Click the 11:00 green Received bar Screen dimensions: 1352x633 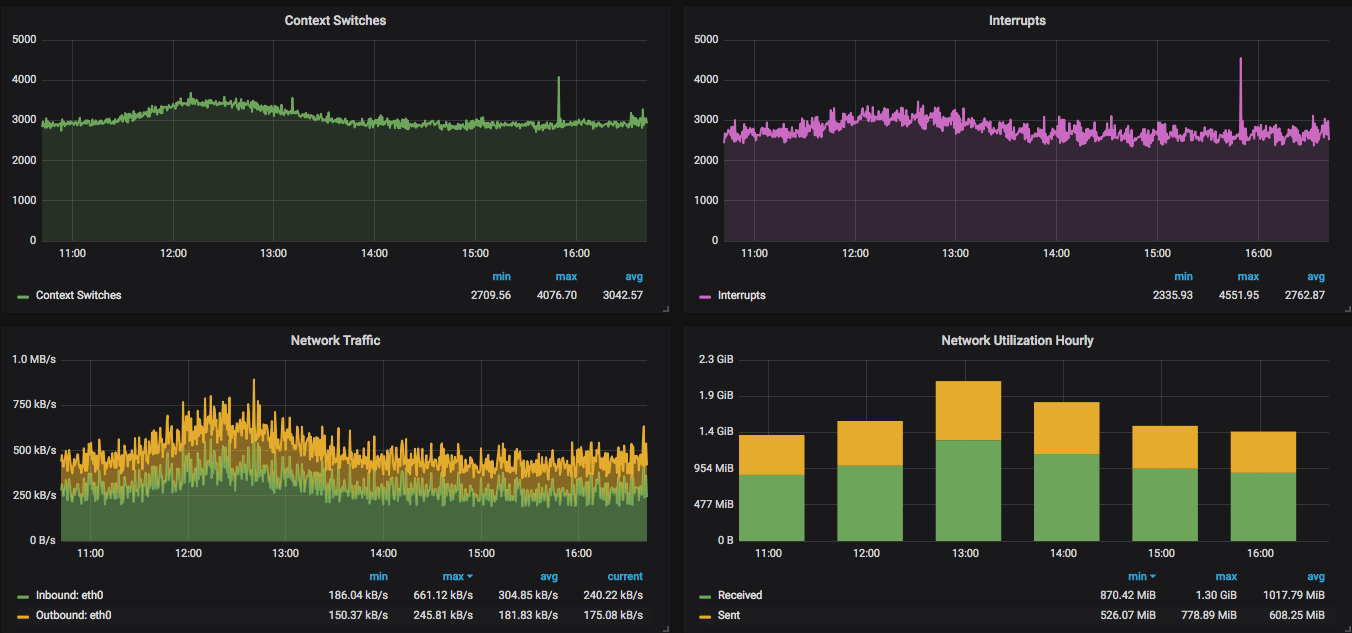(772, 507)
